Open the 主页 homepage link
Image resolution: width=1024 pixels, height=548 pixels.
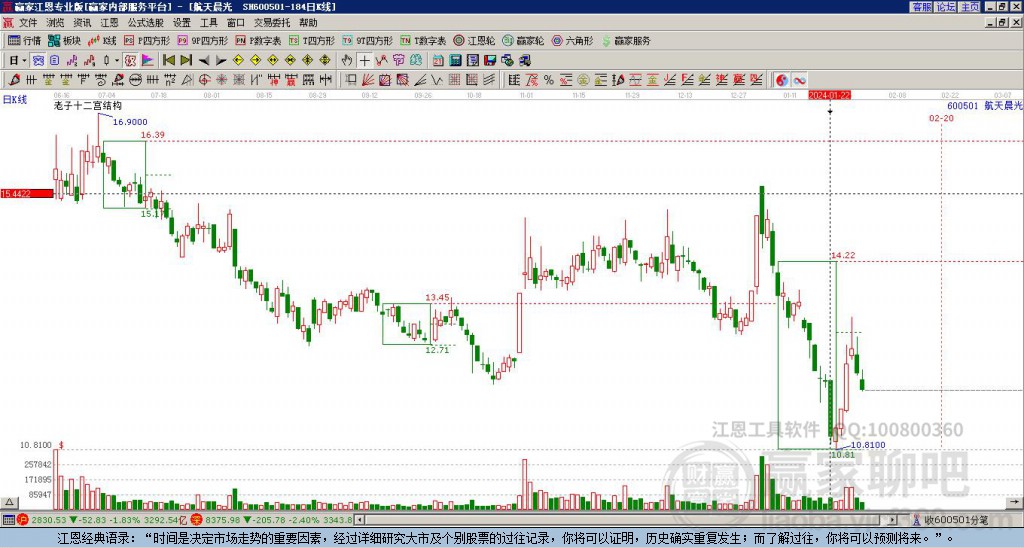pyautogui.click(x=970, y=7)
